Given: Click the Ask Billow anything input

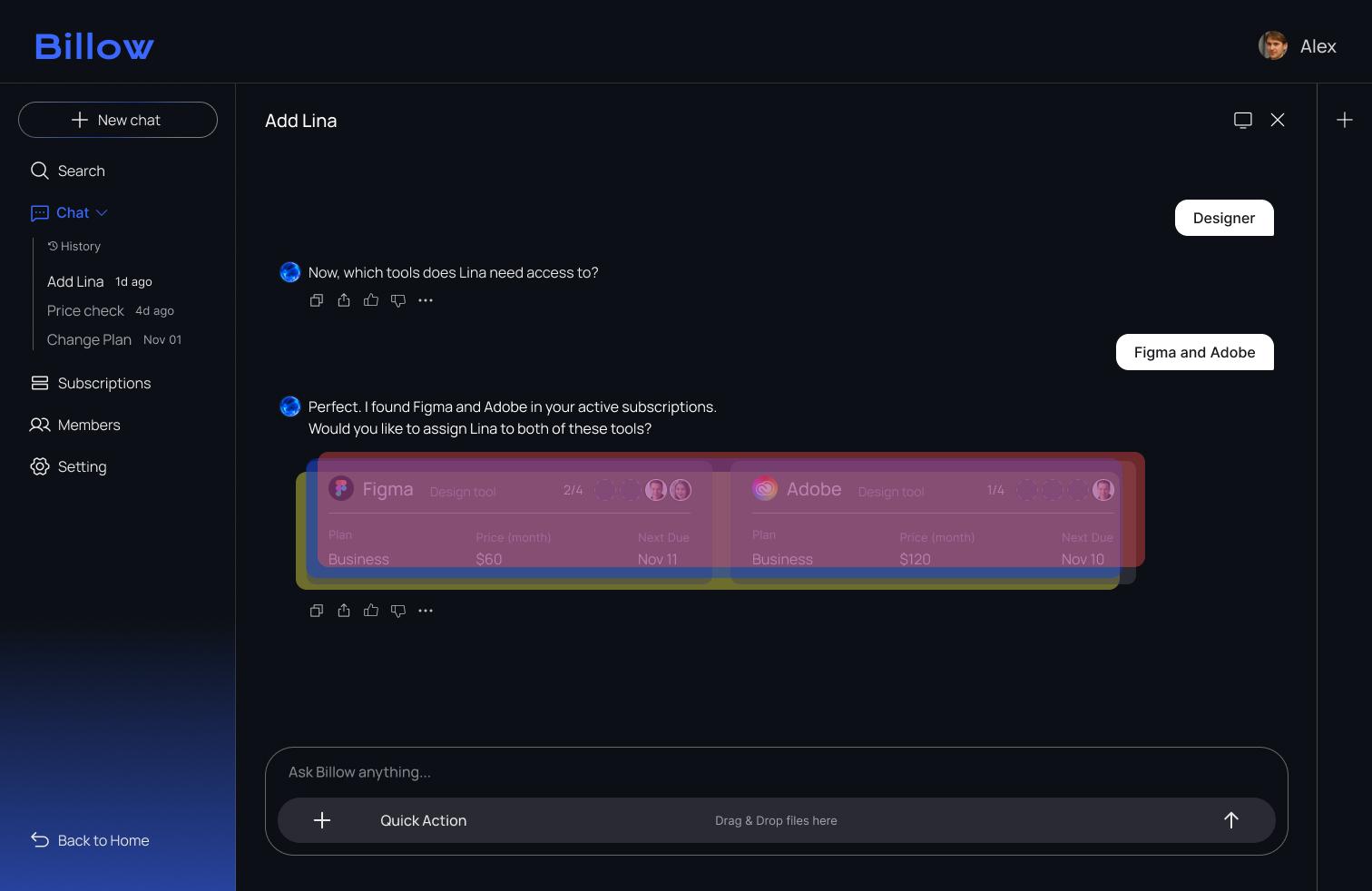Looking at the screenshot, I should pos(776,772).
